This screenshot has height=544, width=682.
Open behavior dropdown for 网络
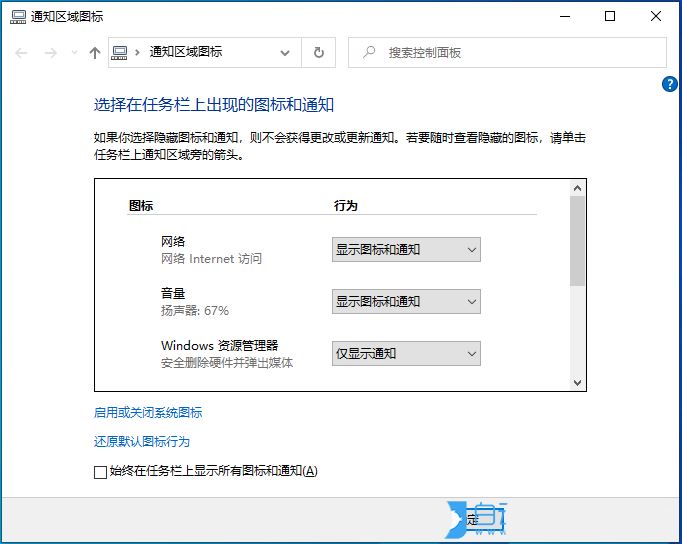[x=406, y=250]
